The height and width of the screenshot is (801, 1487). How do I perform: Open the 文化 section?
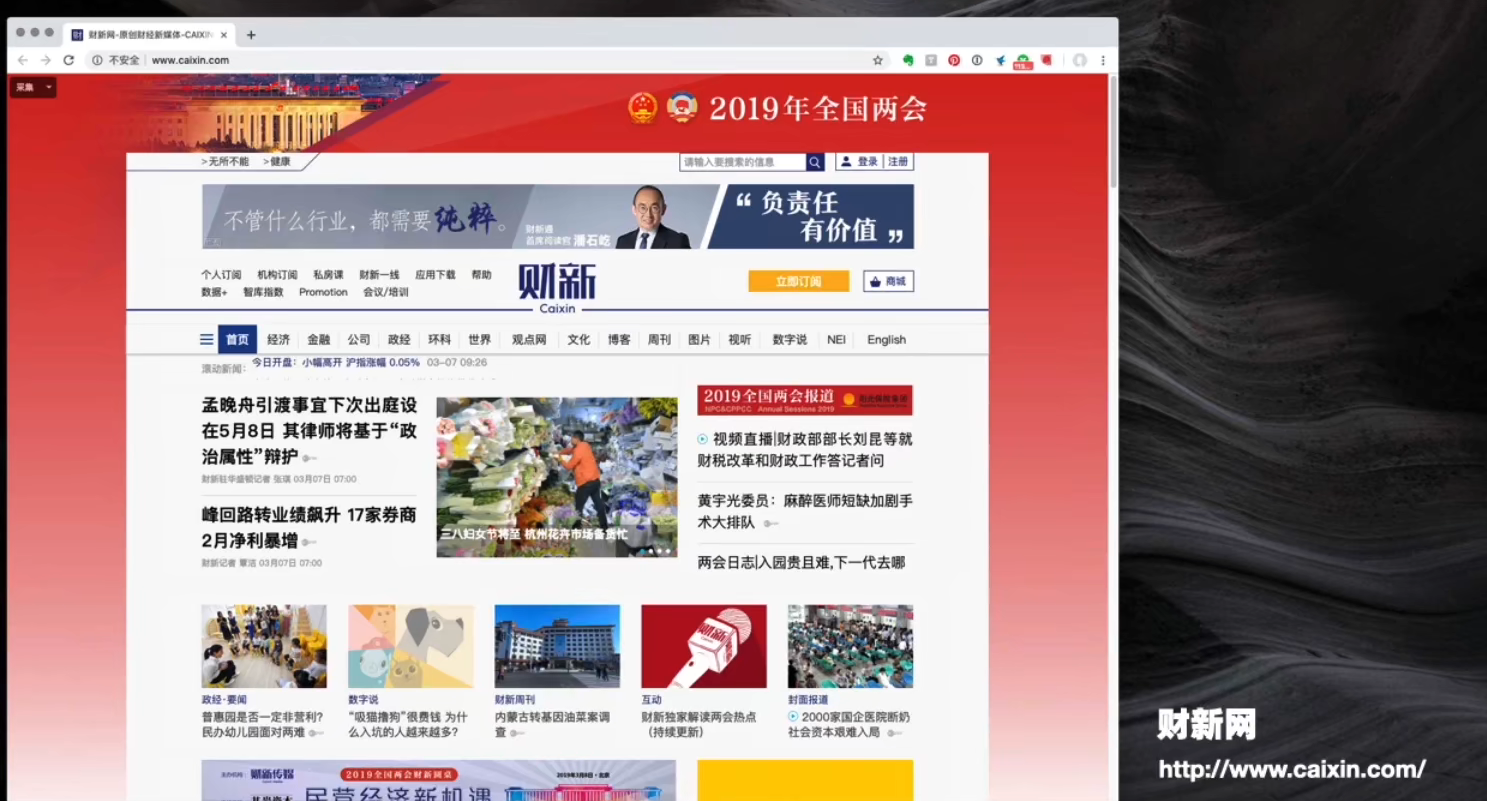point(579,340)
